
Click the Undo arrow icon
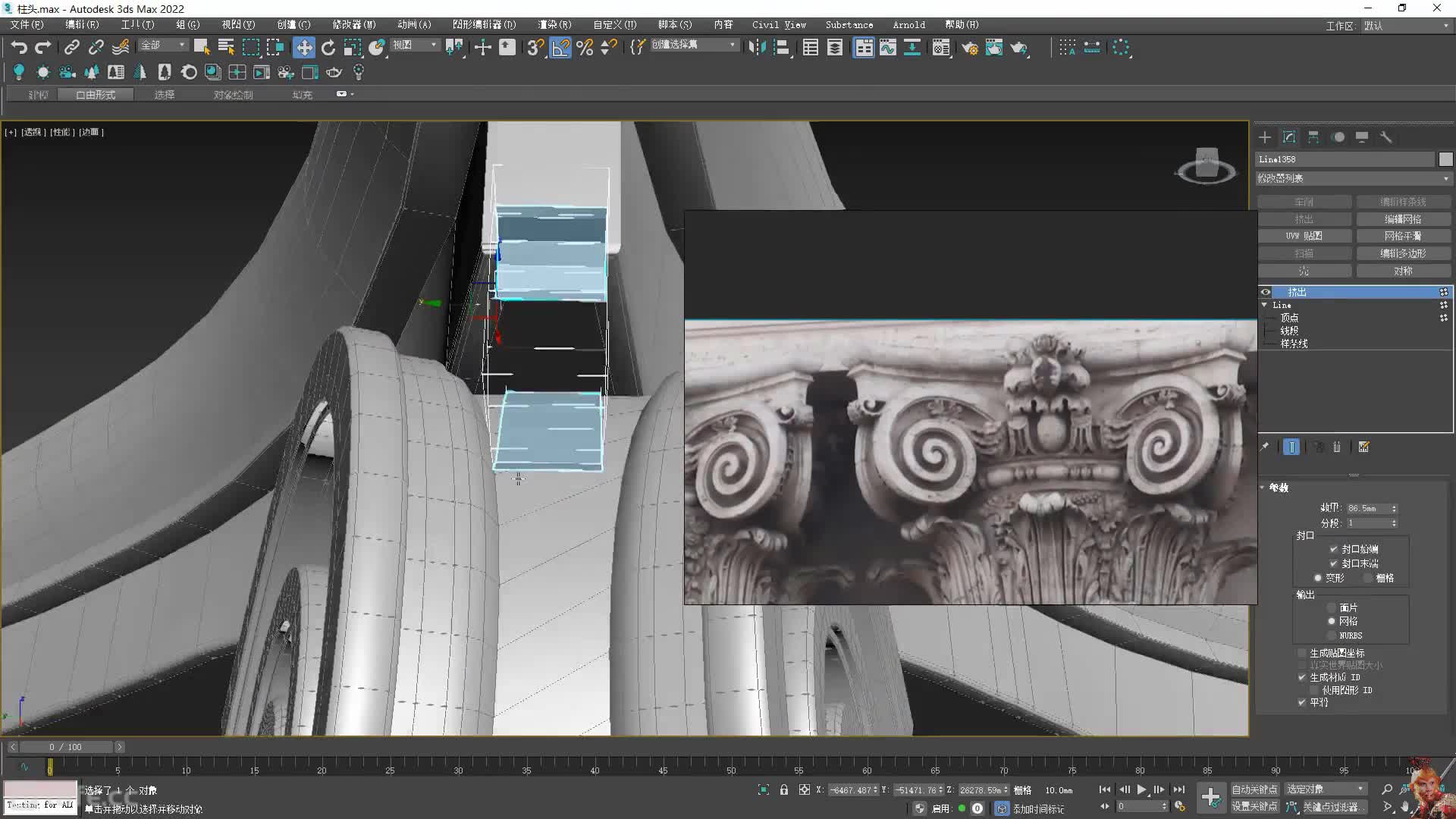[19, 48]
